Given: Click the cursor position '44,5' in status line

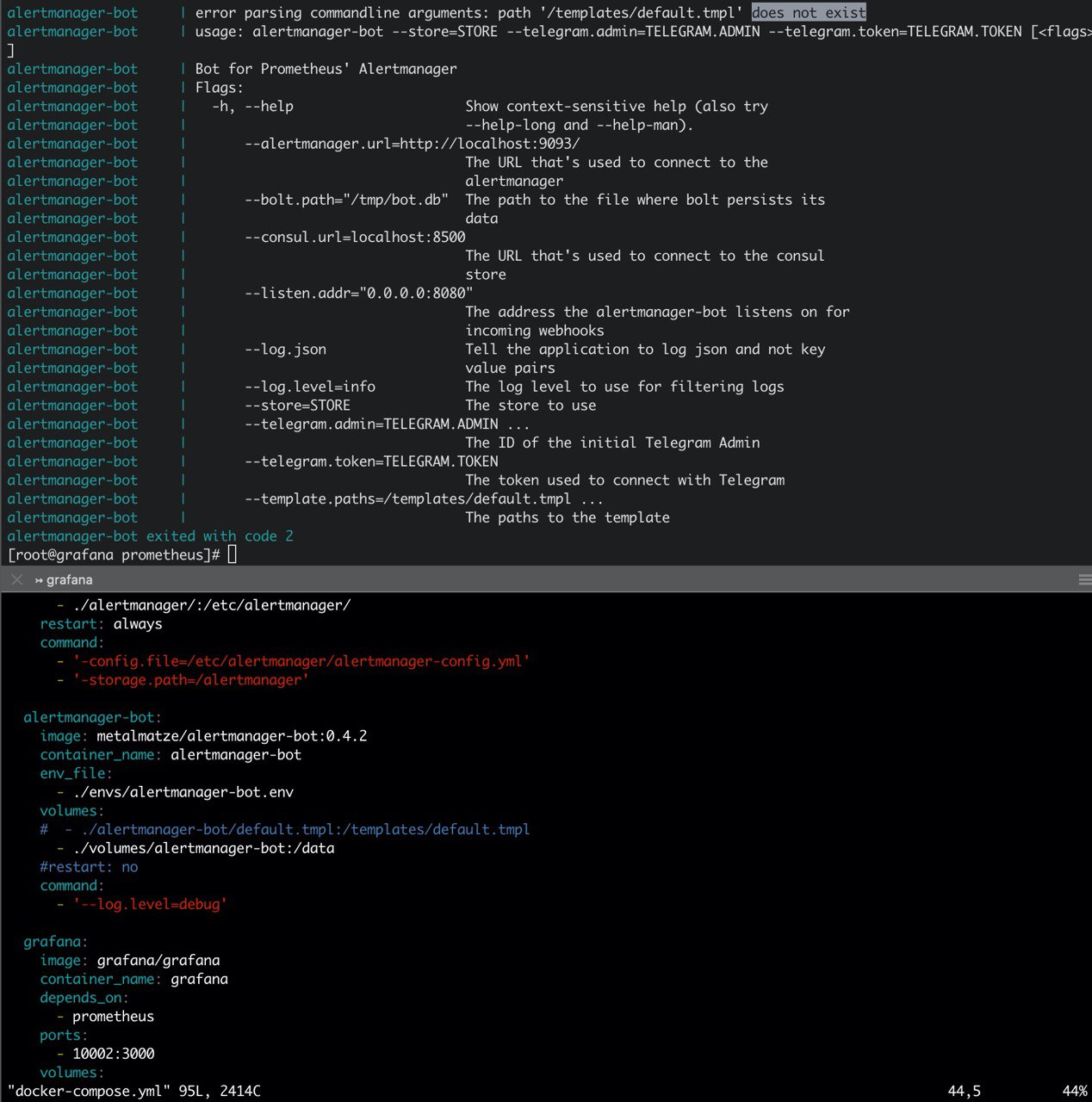Looking at the screenshot, I should (x=964, y=1091).
